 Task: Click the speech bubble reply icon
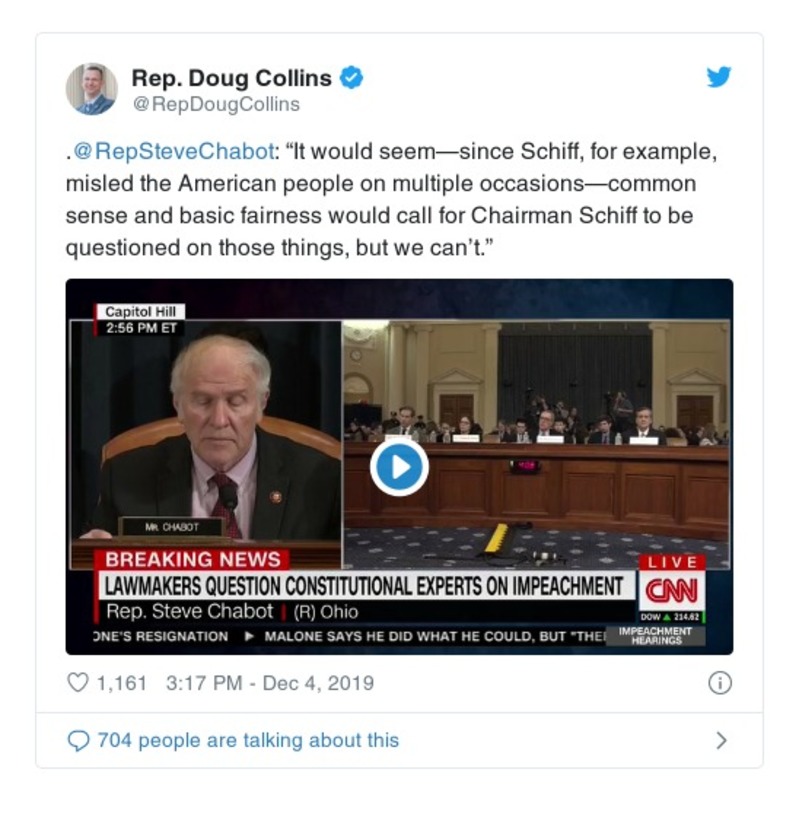point(79,740)
